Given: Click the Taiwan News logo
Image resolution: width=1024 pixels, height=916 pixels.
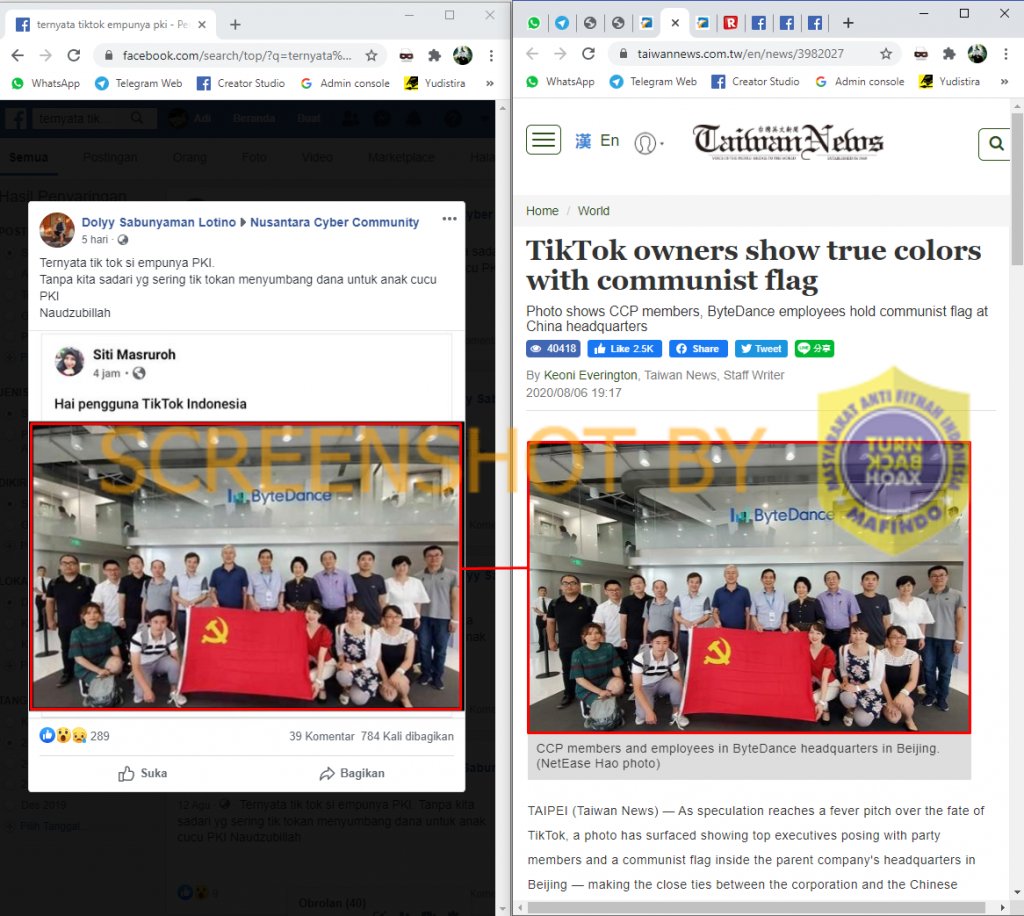Looking at the screenshot, I should click(x=788, y=142).
